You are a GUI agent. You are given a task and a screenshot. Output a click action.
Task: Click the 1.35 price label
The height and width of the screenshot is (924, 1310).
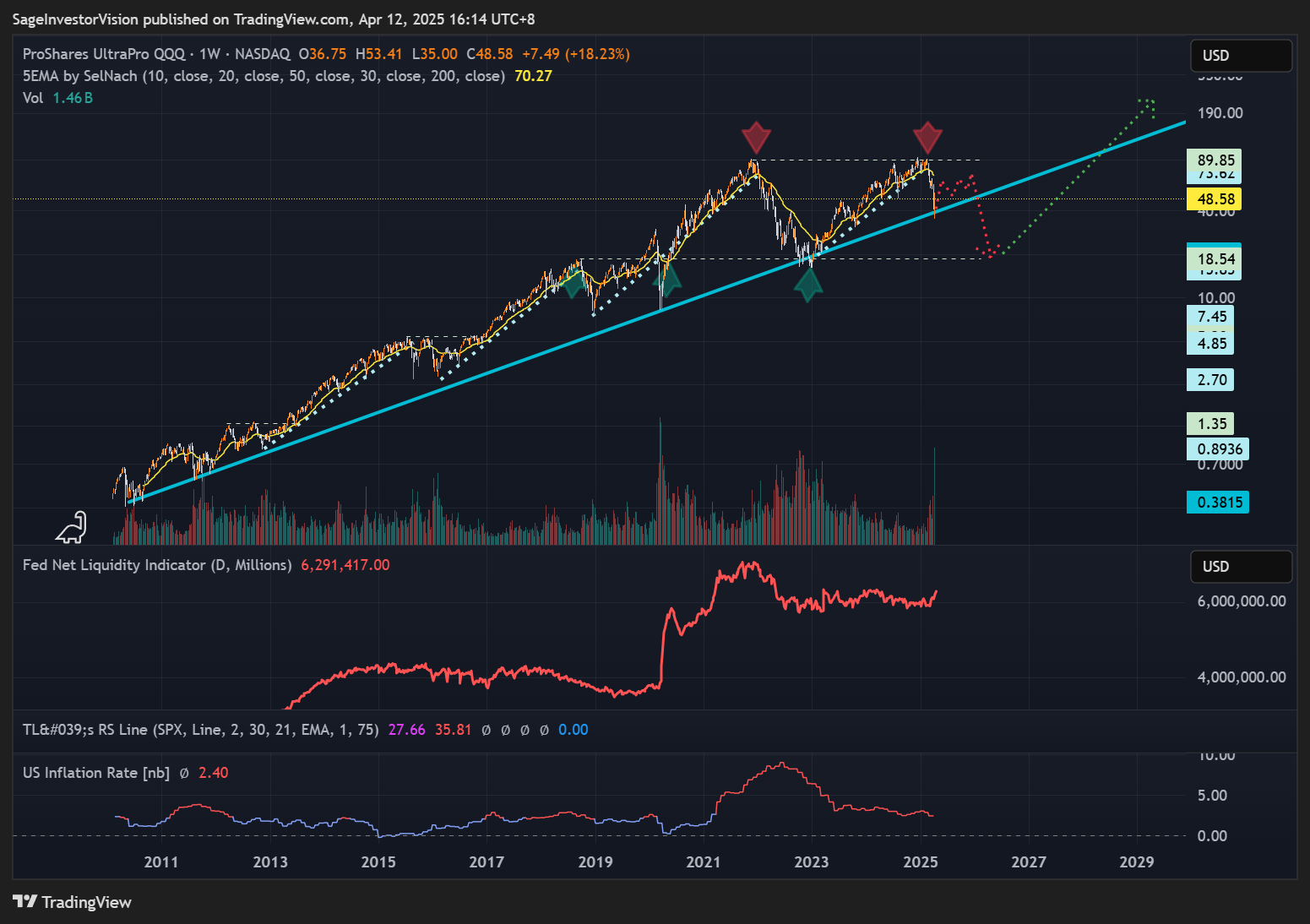click(1210, 424)
